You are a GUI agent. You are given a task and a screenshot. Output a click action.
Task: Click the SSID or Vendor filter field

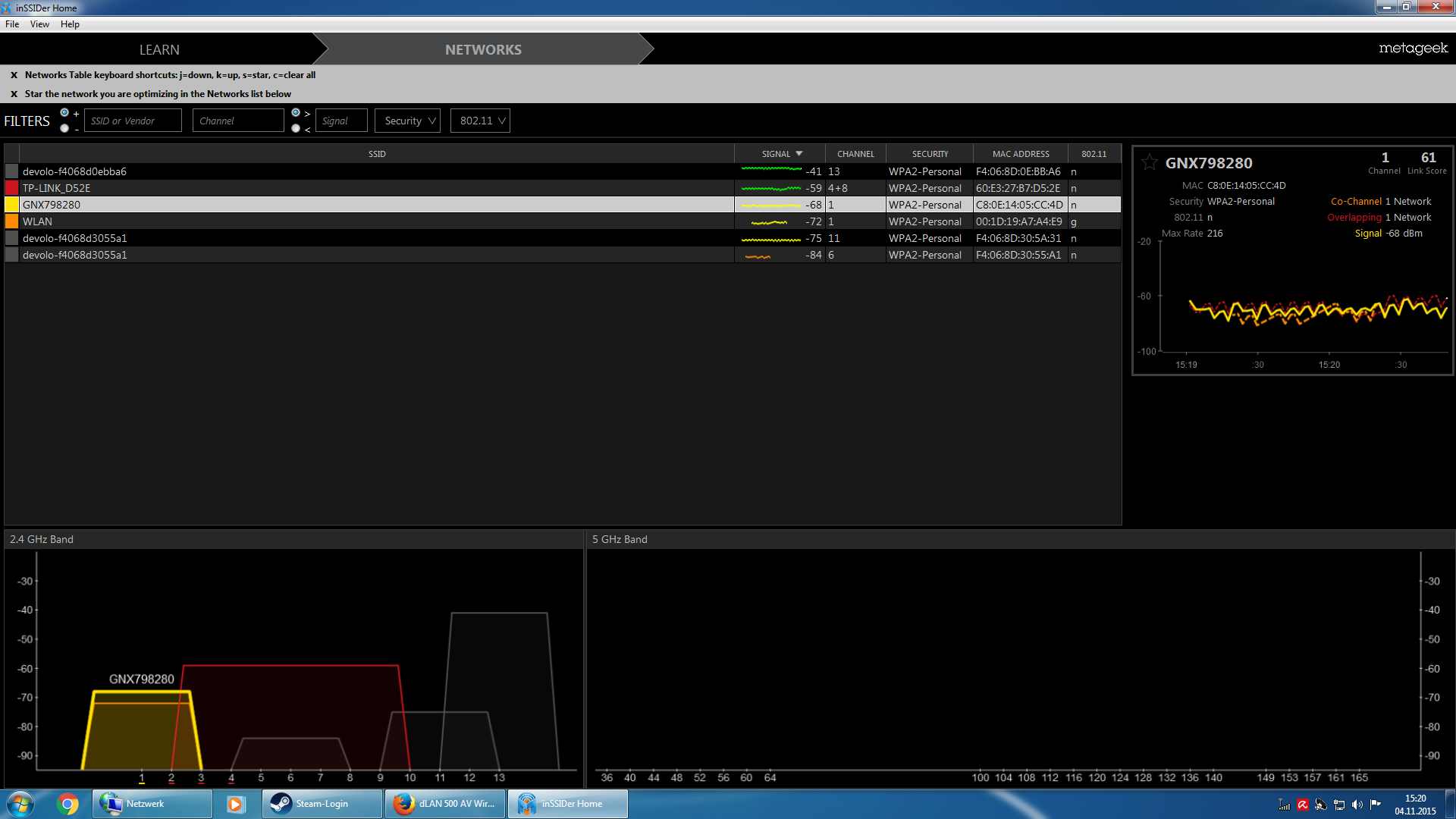(133, 121)
